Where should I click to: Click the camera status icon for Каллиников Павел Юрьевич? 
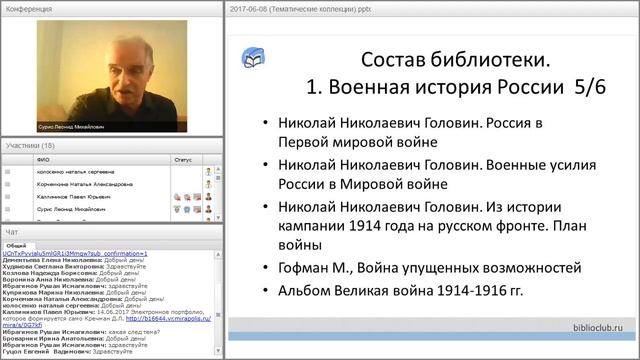pos(187,197)
